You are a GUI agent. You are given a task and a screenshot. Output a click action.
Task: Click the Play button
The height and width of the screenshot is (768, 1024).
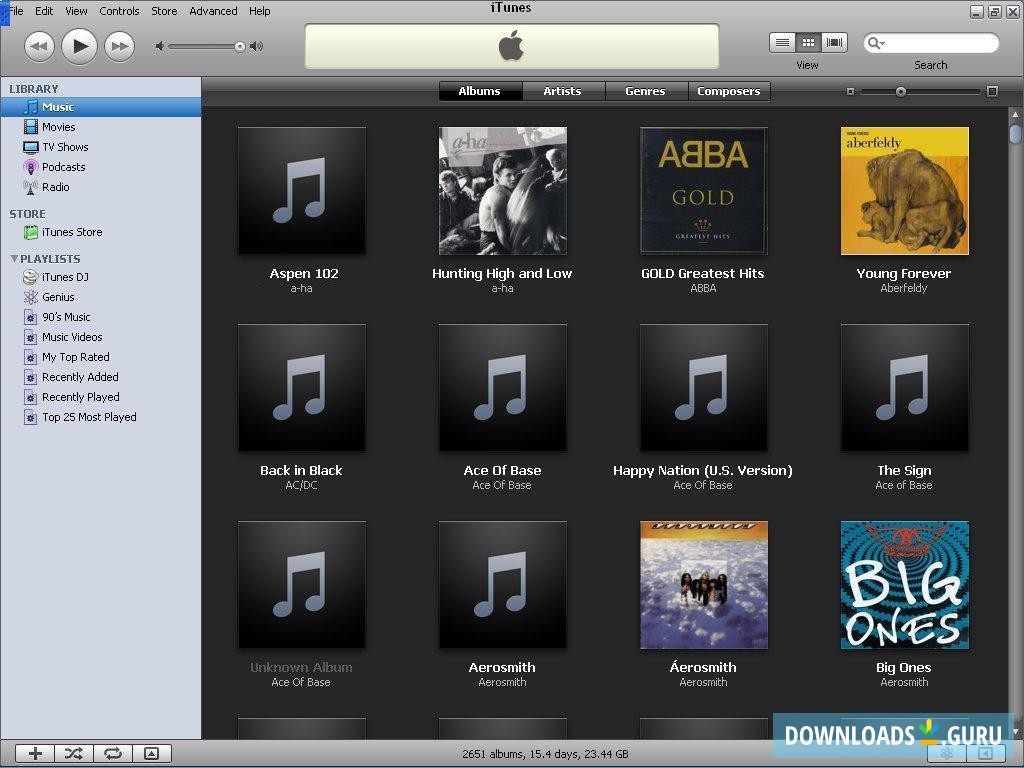point(80,46)
